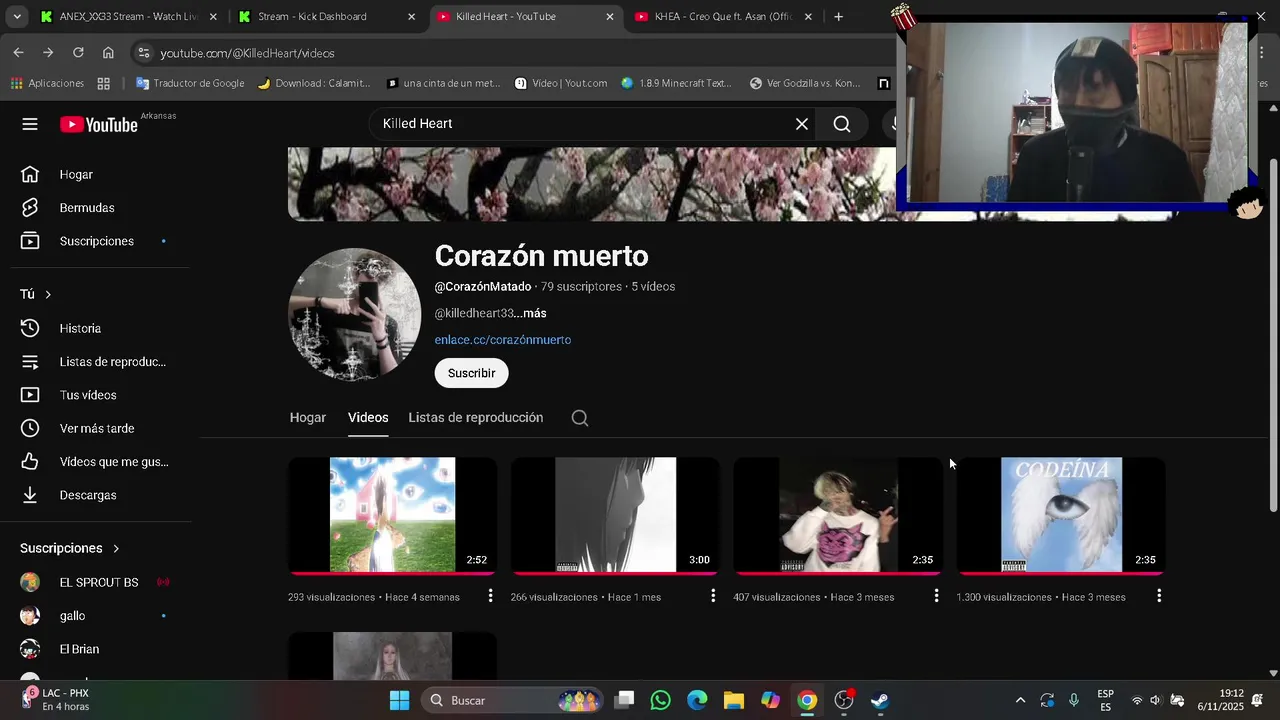The width and height of the screenshot is (1280, 720).
Task: Open Ver Godzilla vs. Kon... bookmark
Action: tap(804, 83)
